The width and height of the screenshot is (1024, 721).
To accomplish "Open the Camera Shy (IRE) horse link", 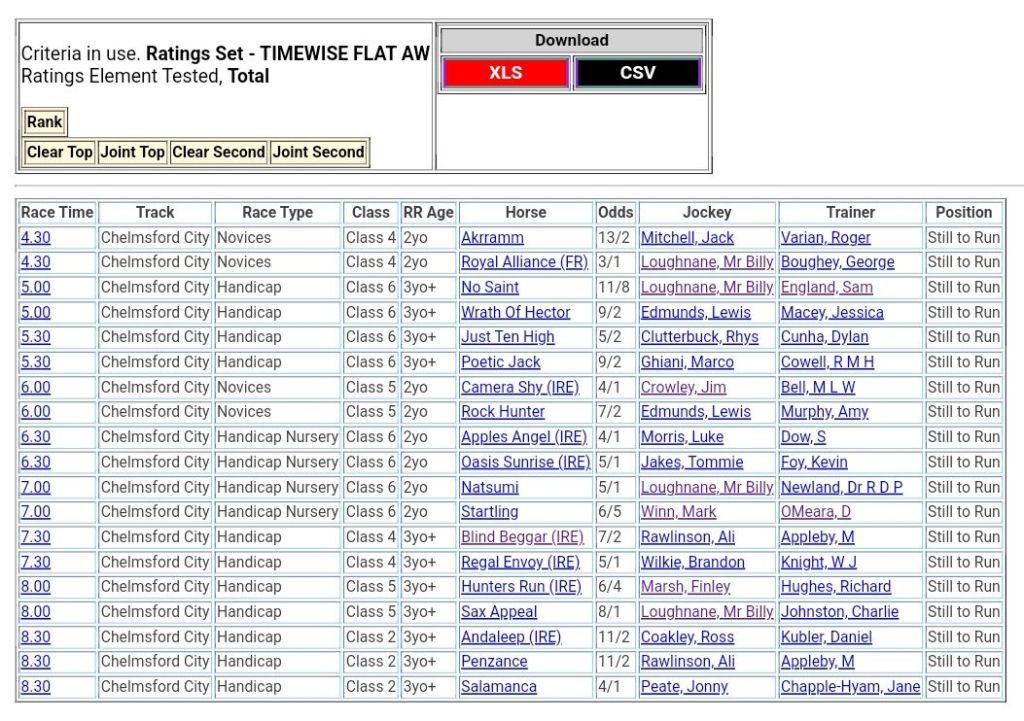I will pos(519,387).
